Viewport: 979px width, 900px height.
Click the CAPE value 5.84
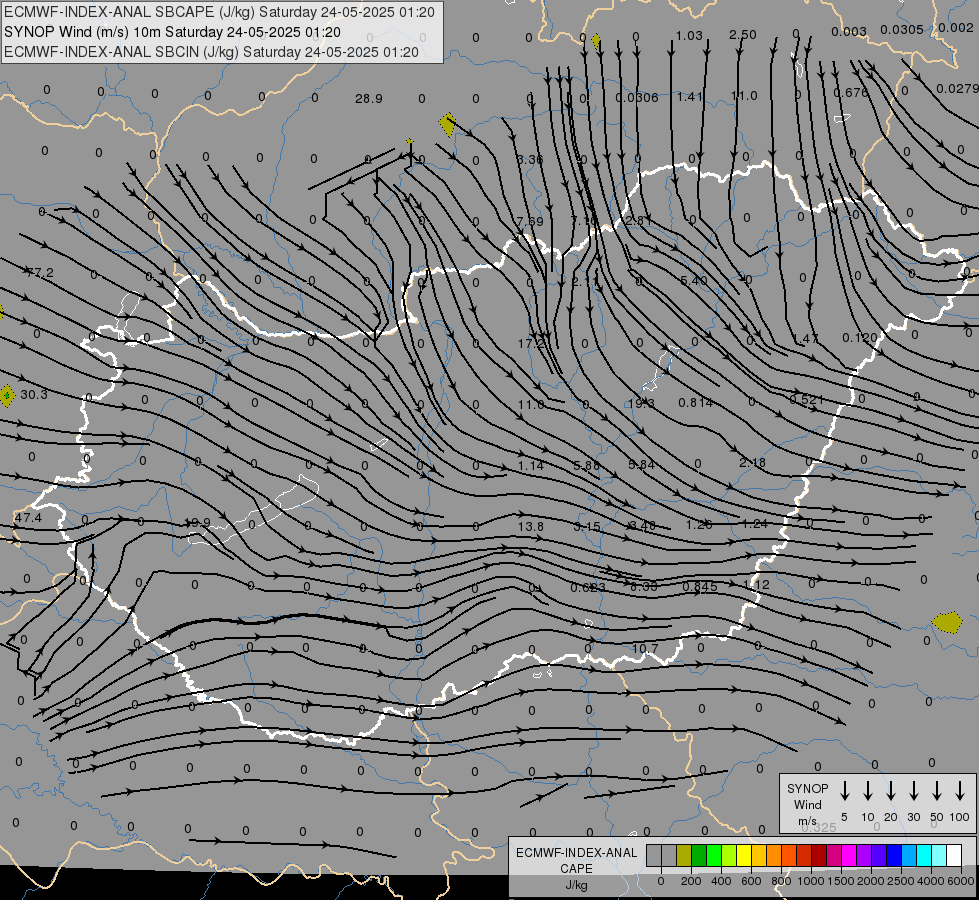click(641, 465)
